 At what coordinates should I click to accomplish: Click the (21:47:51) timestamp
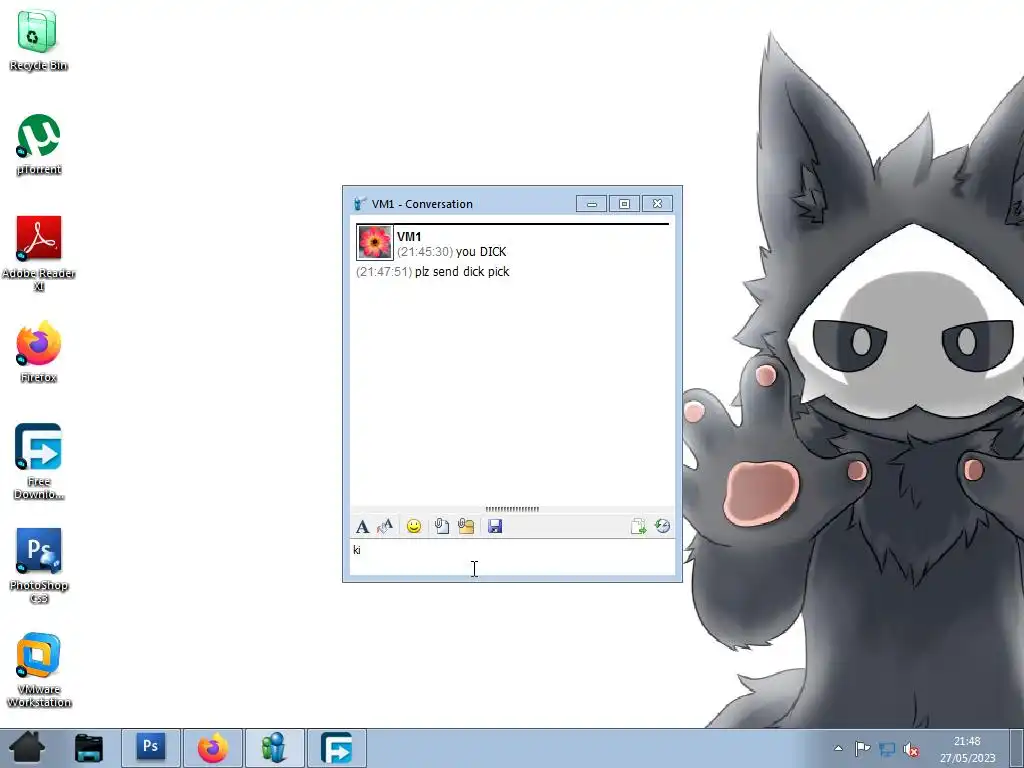point(384,272)
